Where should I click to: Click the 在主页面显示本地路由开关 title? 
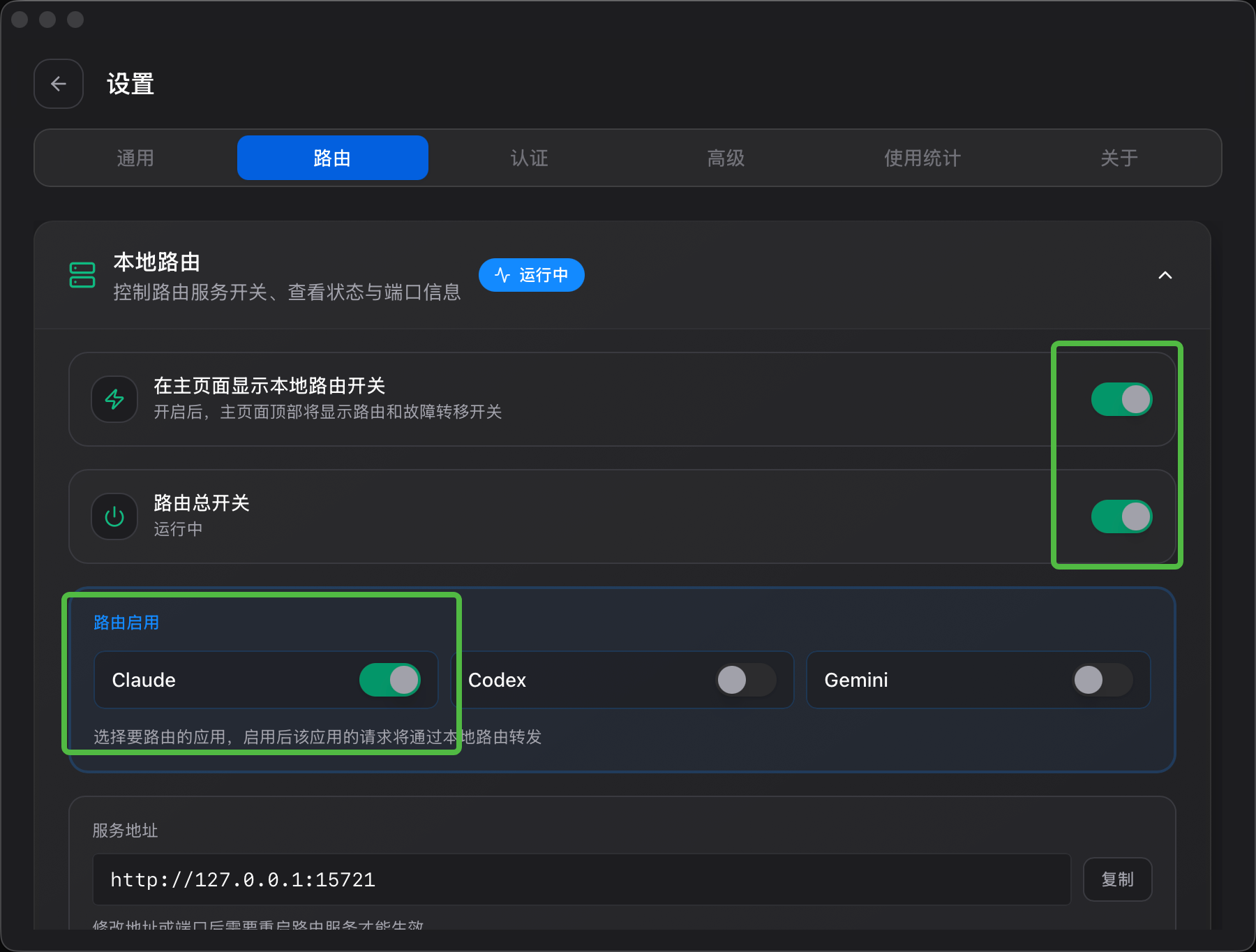coord(269,386)
